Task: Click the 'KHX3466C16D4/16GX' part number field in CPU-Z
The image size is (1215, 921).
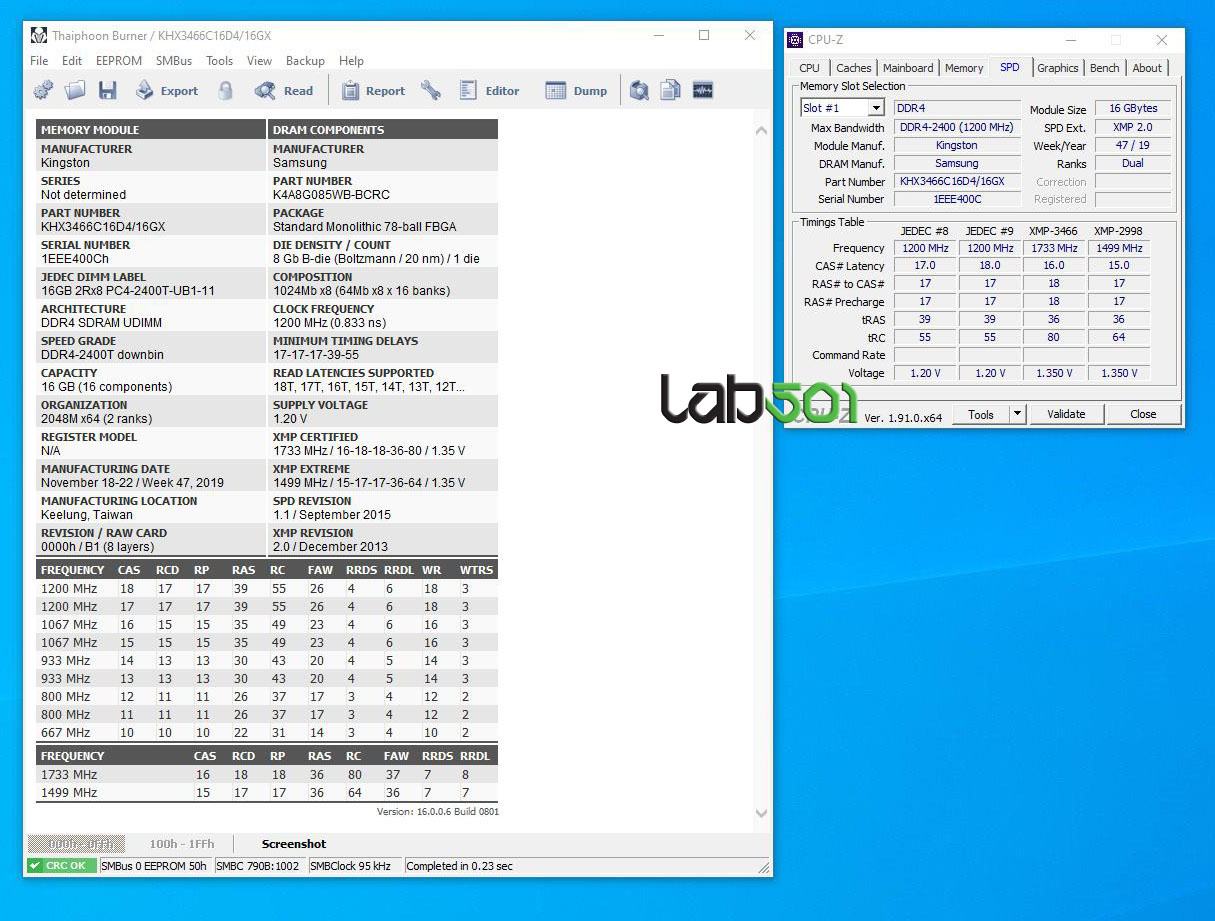Action: point(957,181)
